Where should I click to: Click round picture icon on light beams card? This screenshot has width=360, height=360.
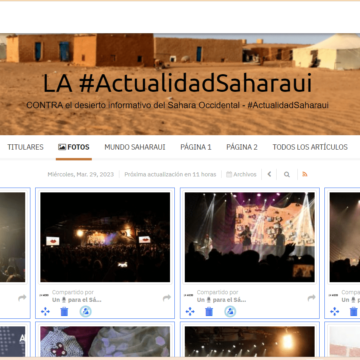230,311
